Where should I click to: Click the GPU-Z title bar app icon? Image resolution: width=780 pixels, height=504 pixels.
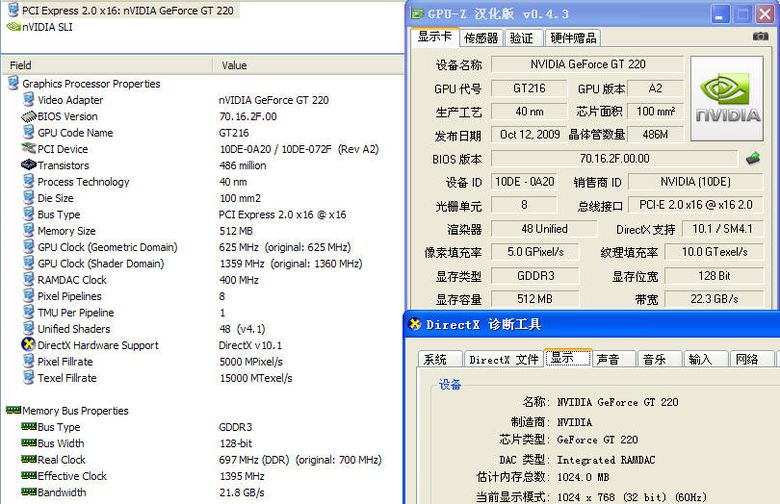pyautogui.click(x=417, y=14)
